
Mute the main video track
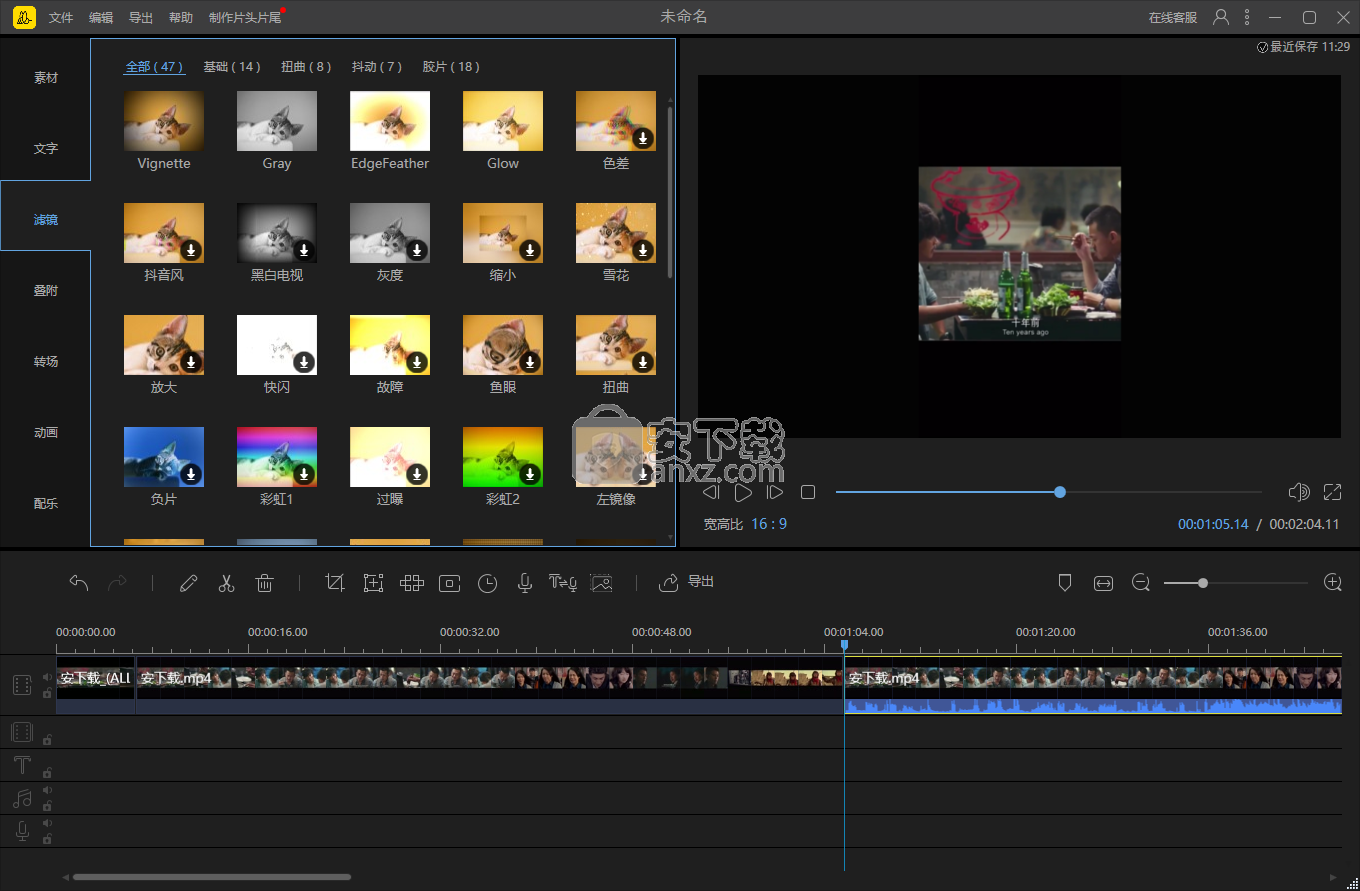pos(47,677)
